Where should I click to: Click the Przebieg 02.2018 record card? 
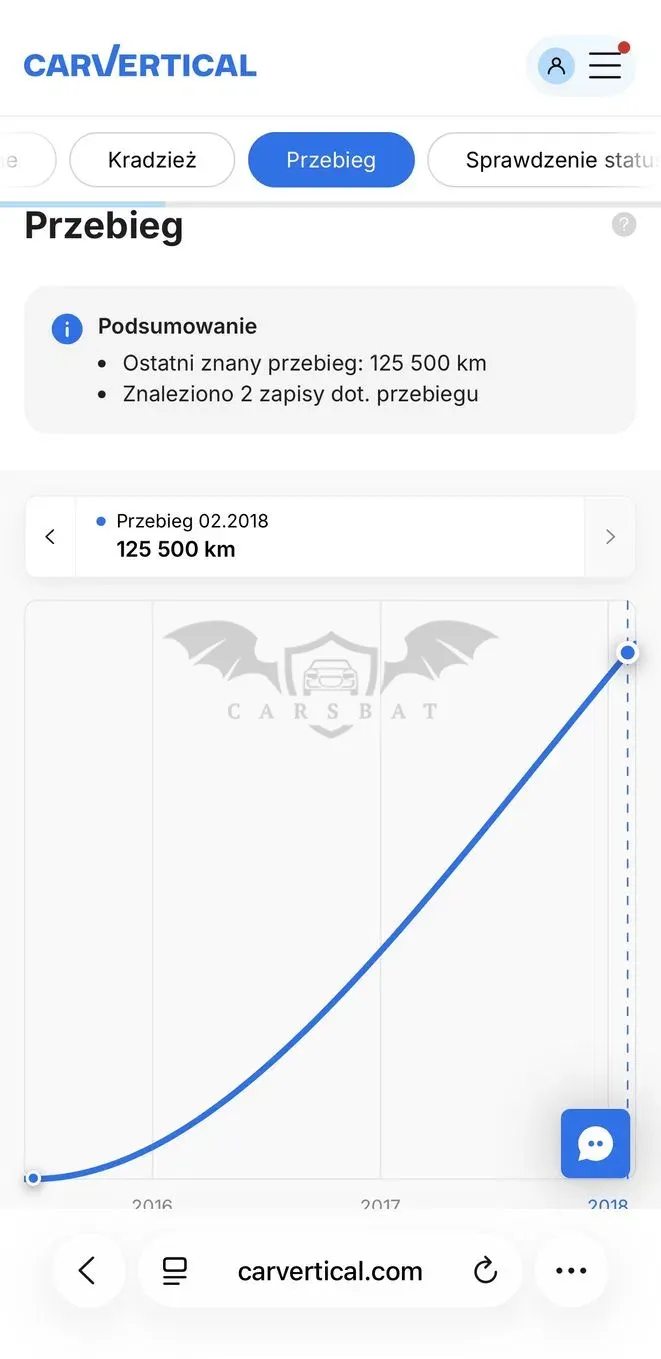330,537
